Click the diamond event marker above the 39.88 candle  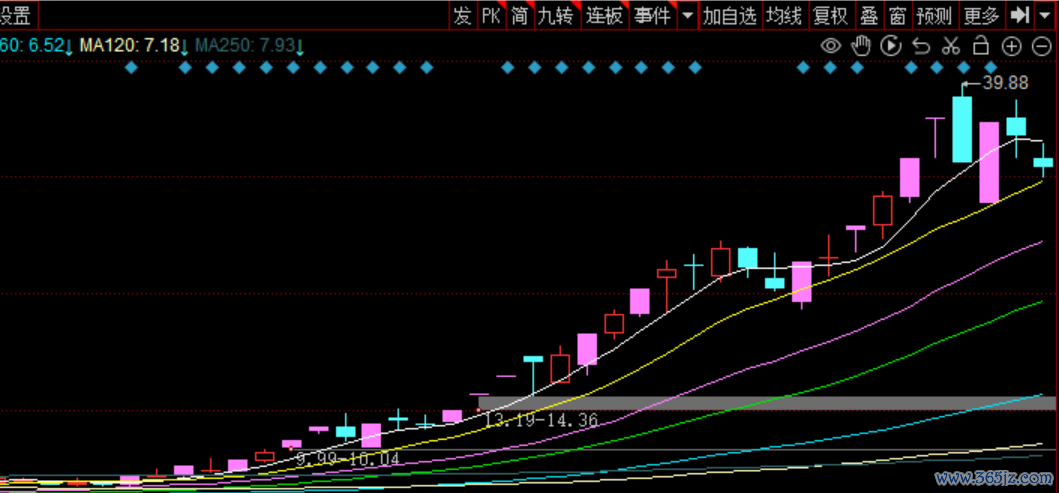964,68
